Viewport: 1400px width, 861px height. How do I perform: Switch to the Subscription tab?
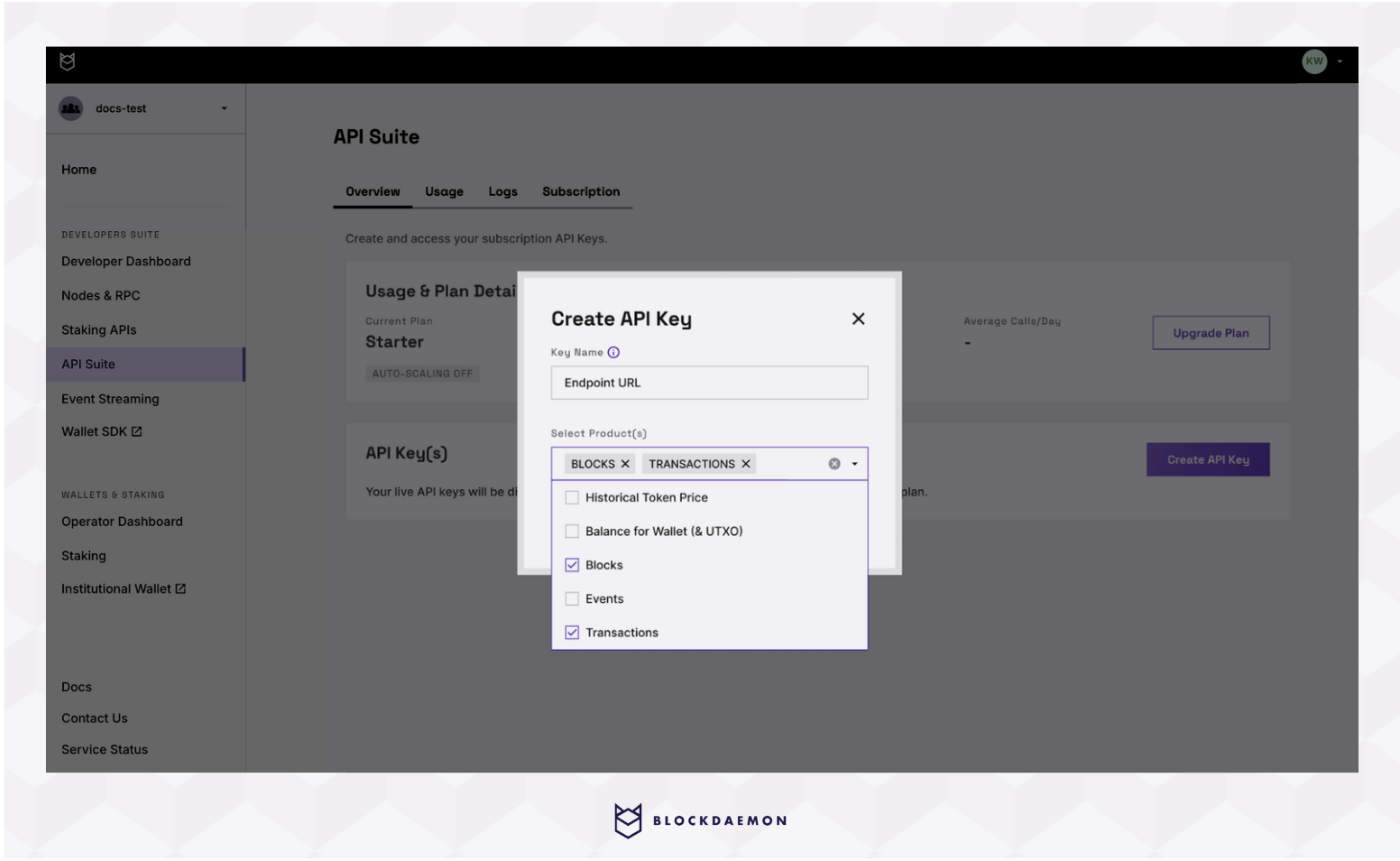pyautogui.click(x=581, y=192)
